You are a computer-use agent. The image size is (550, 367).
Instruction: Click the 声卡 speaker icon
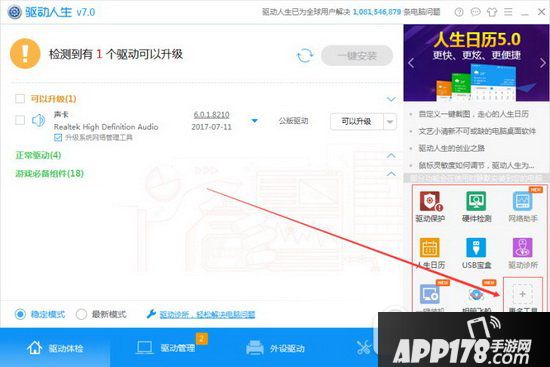tap(38, 120)
